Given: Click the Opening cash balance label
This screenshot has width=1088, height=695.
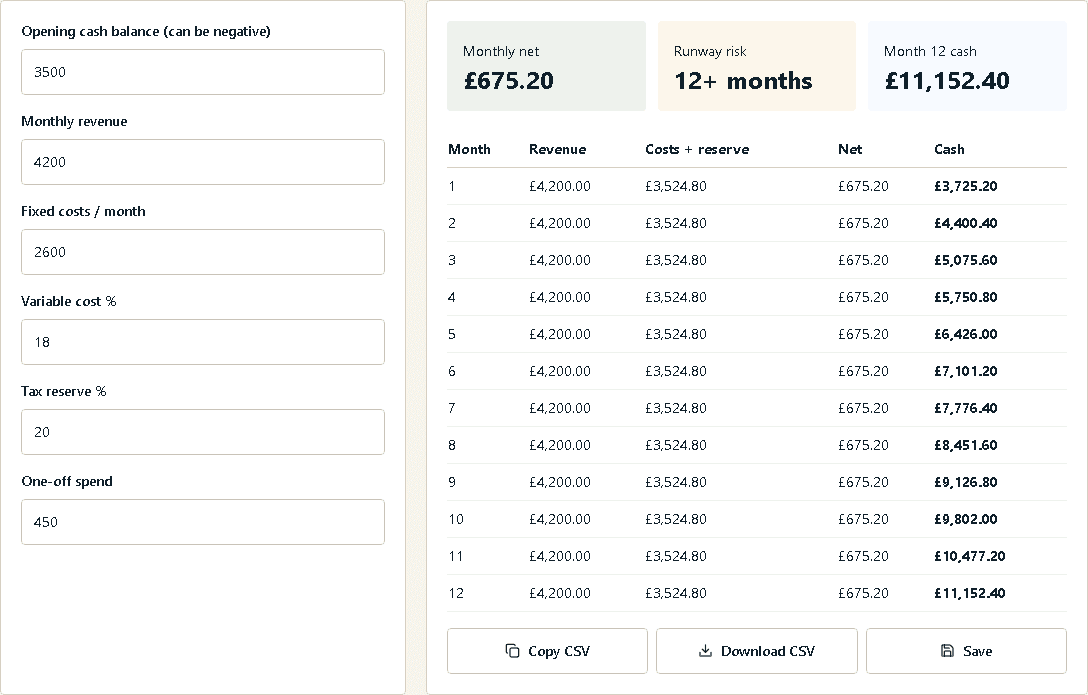Looking at the screenshot, I should [146, 31].
